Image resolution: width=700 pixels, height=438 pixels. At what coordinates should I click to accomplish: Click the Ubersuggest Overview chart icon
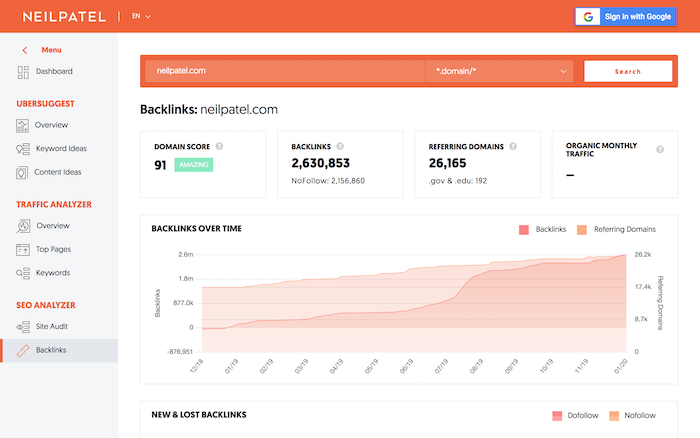(x=22, y=126)
